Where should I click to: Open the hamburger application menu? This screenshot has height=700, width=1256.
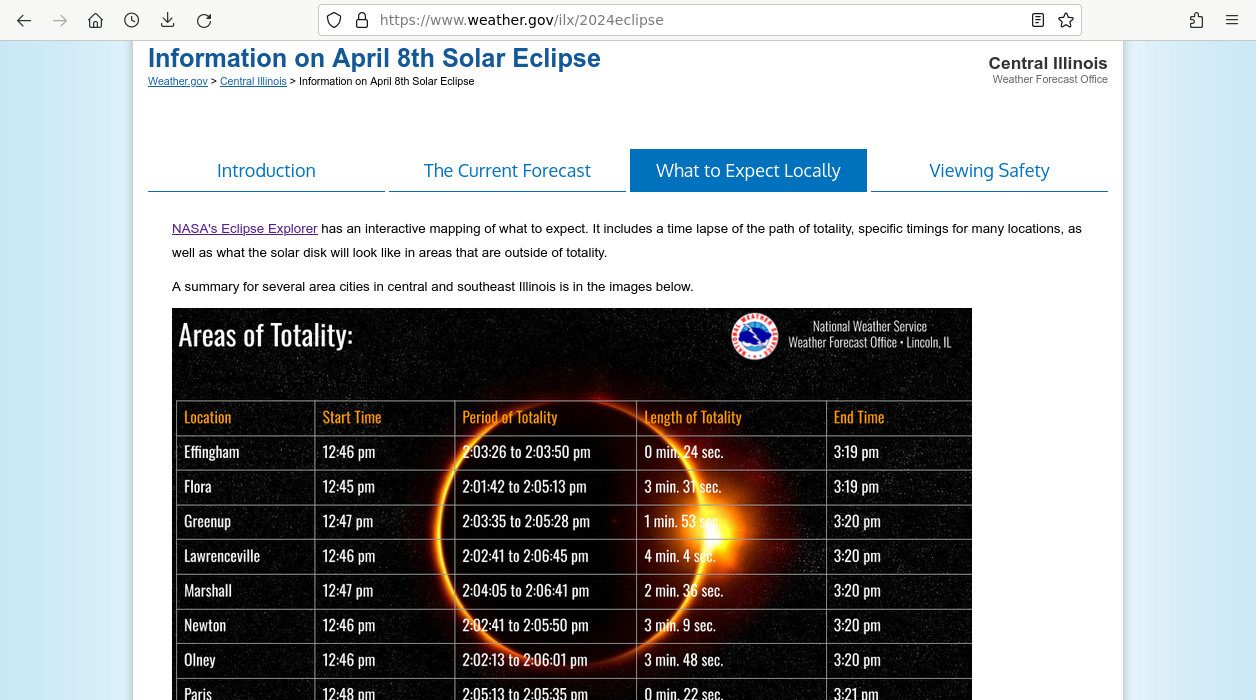tap(1232, 20)
